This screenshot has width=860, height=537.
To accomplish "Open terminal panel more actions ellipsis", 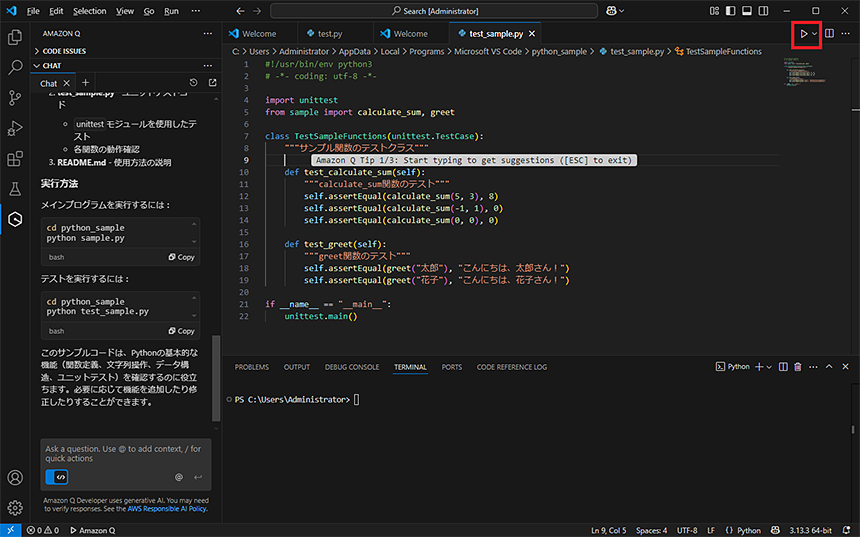I will 813,367.
